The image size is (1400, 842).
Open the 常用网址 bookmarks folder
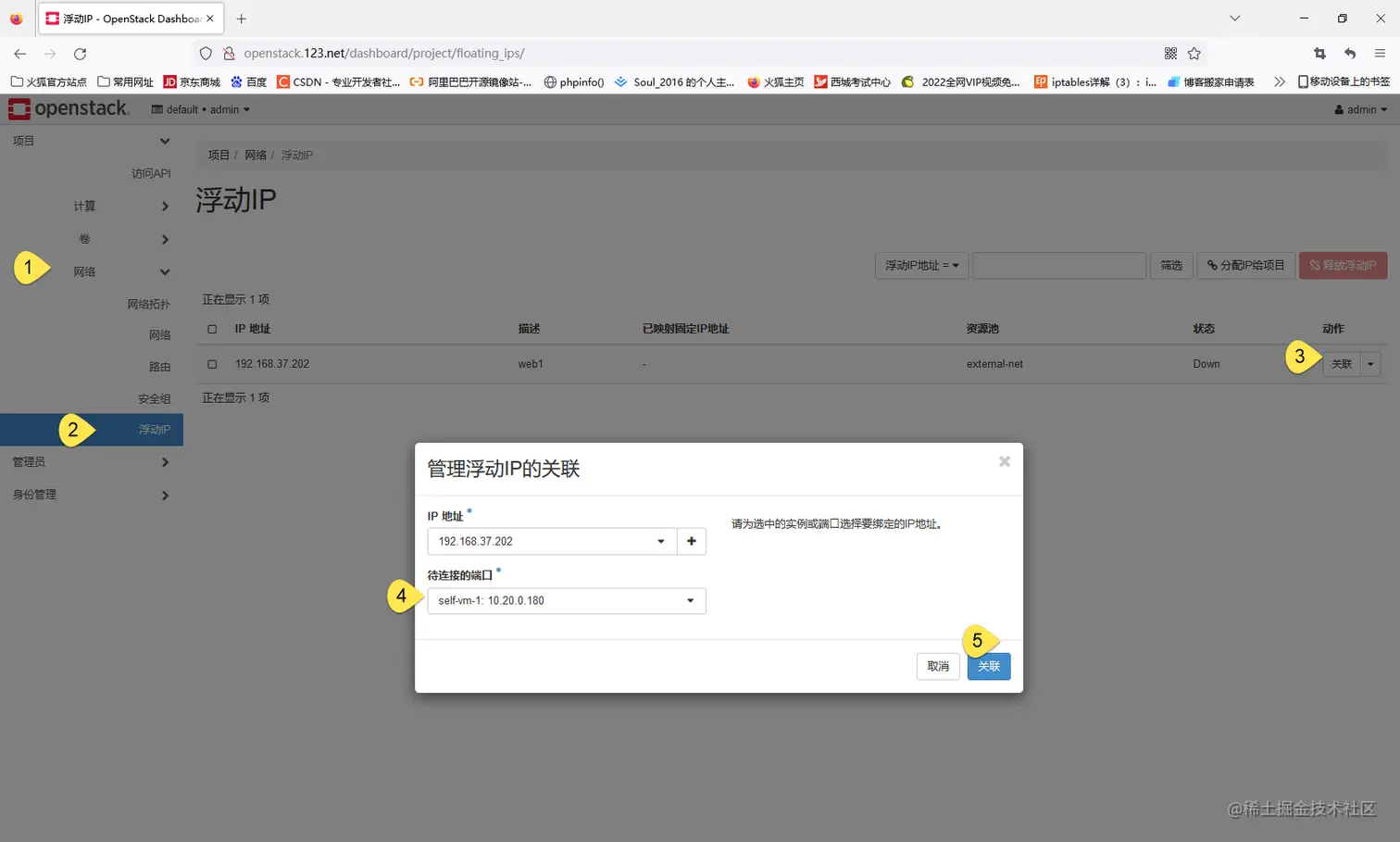pyautogui.click(x=125, y=82)
